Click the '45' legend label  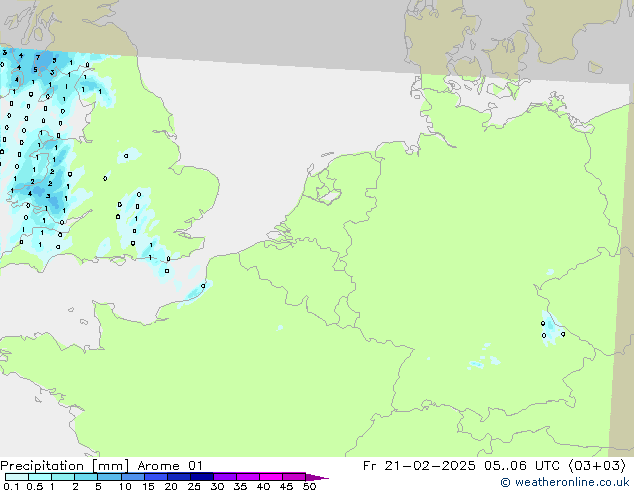coord(286,486)
